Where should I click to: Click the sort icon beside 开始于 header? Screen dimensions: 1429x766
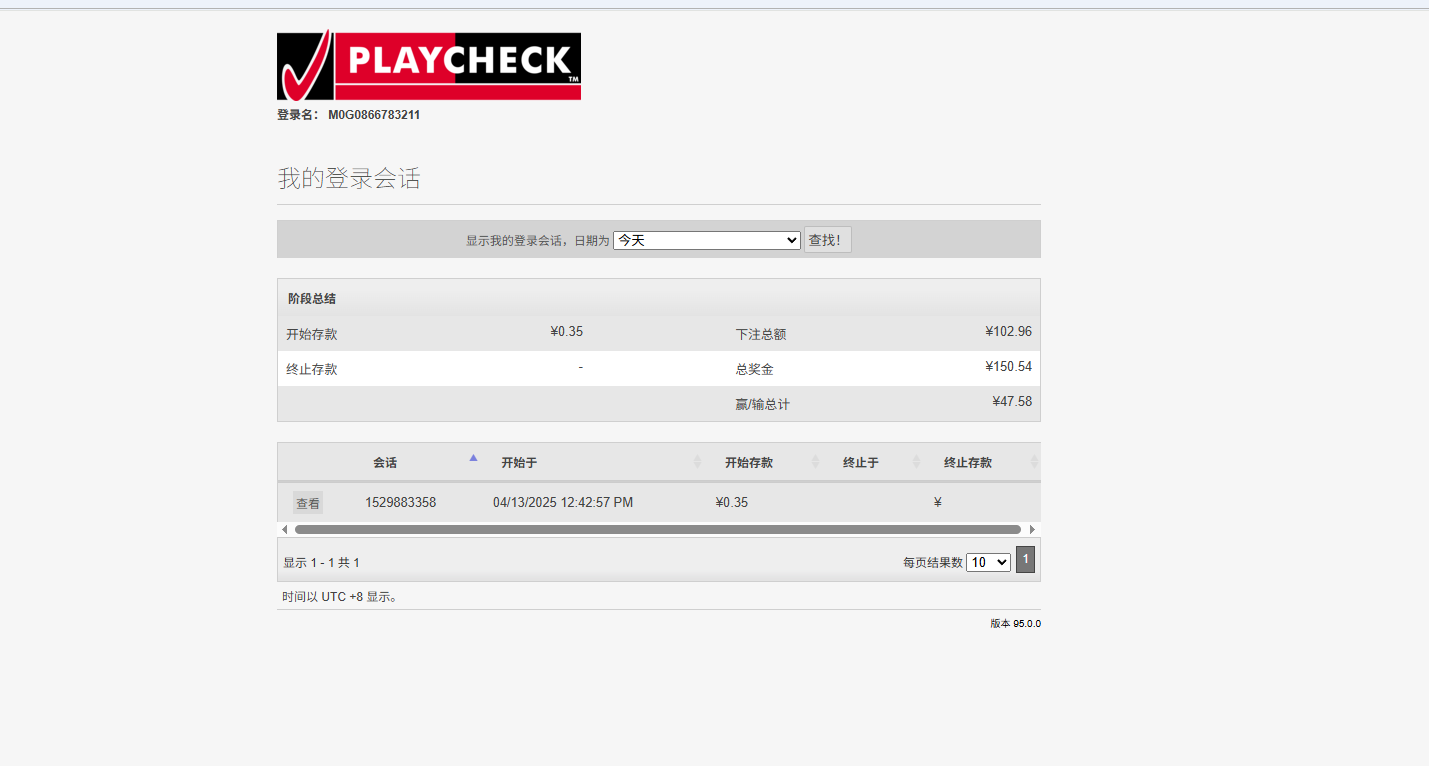click(x=698, y=462)
